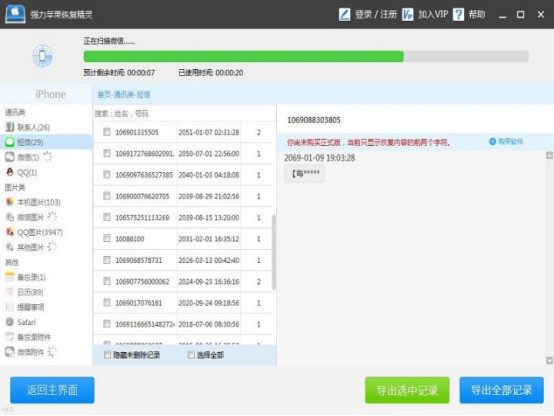Click the Join VIP icon
The height and width of the screenshot is (416, 554).
pos(407,14)
